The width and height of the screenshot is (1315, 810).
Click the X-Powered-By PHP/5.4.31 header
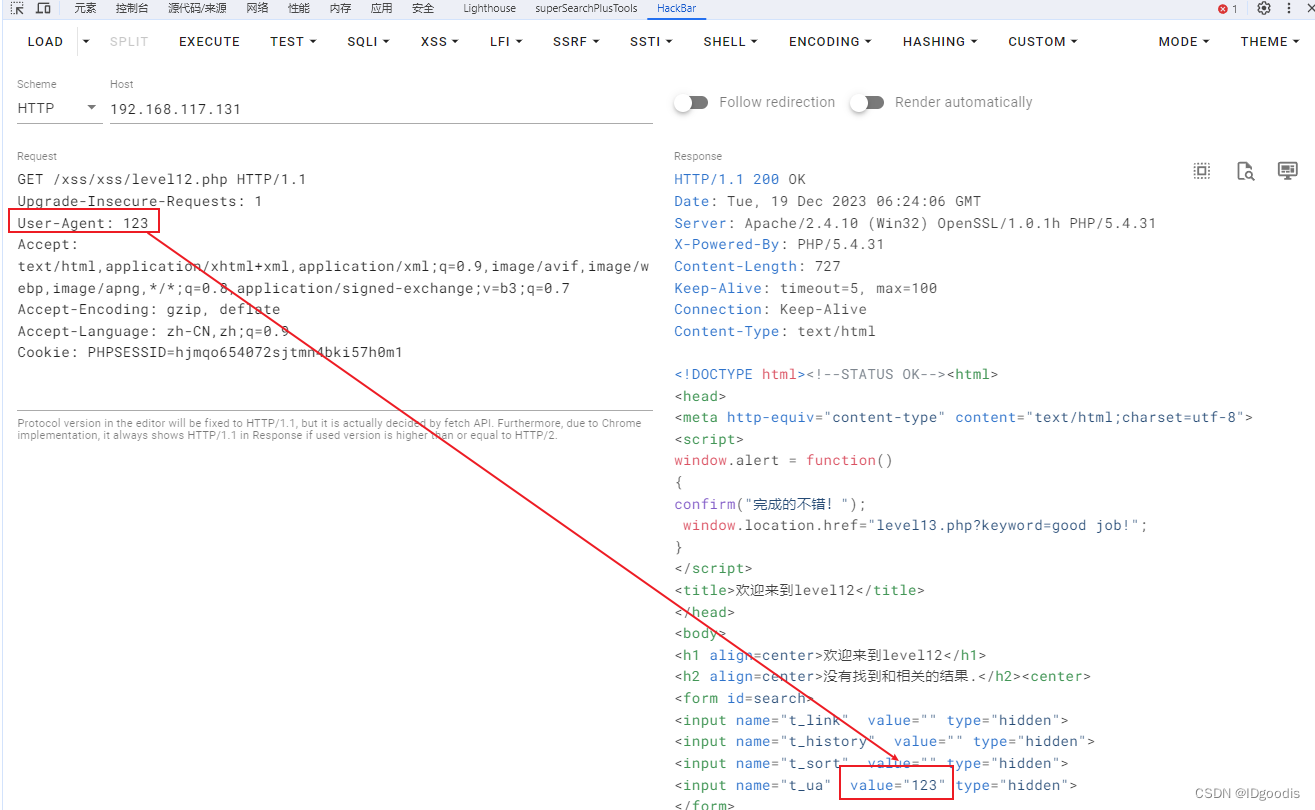tap(779, 245)
